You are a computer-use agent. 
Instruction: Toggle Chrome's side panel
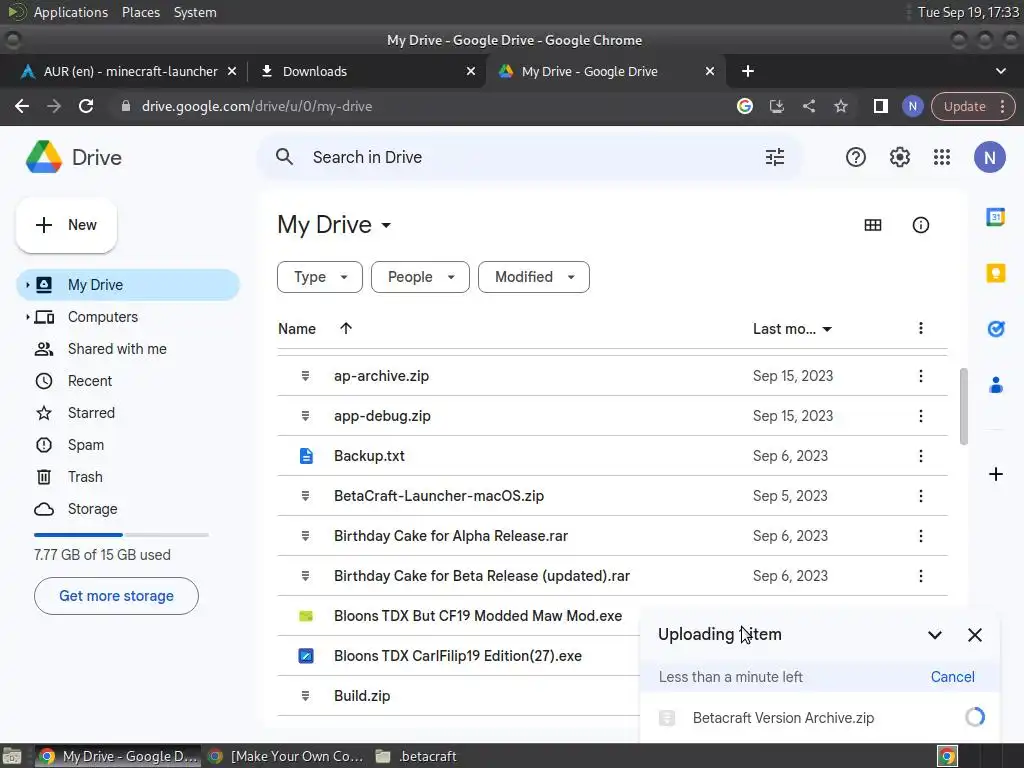(880, 106)
